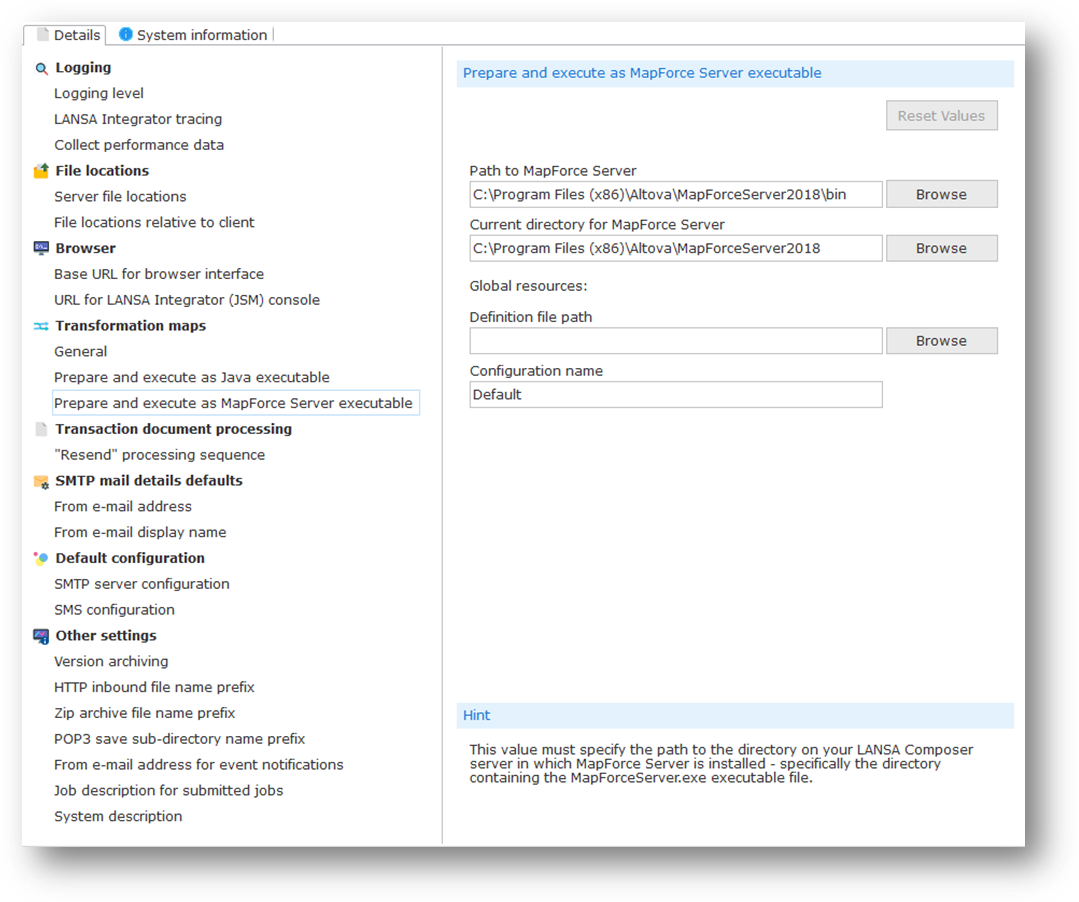Select File locations relative to client
Screen dimensions: 1079x902
[154, 222]
